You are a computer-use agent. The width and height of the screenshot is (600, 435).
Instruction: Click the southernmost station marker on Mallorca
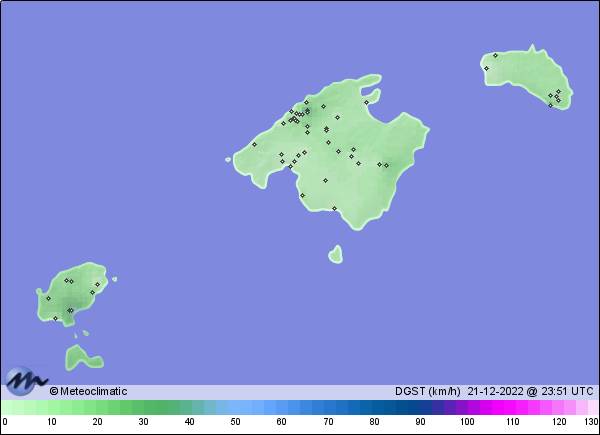[334, 208]
